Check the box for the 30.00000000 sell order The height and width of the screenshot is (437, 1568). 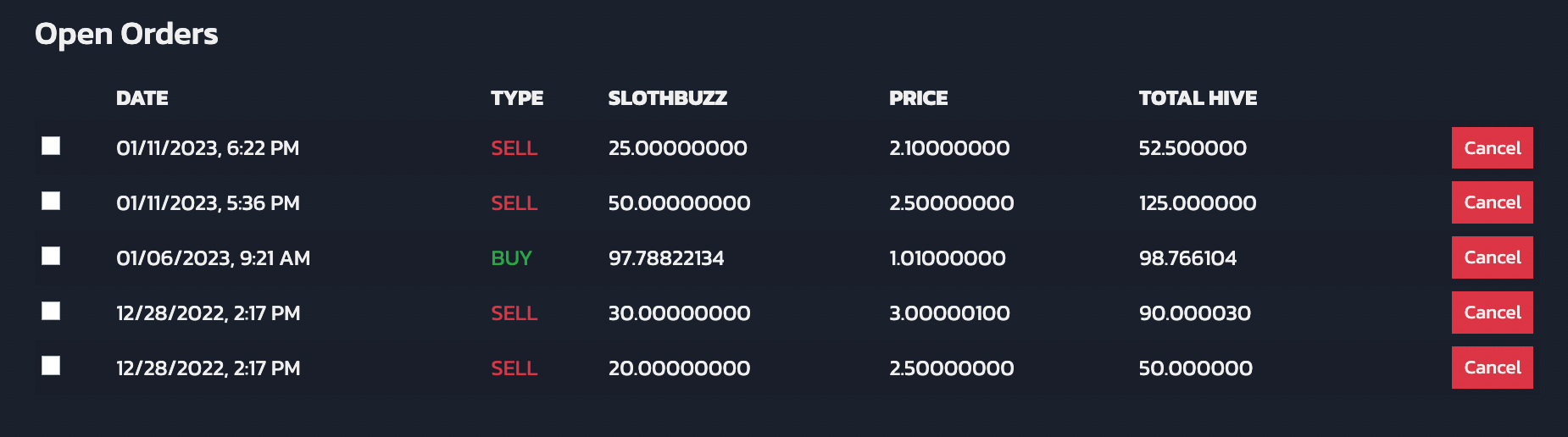point(51,311)
